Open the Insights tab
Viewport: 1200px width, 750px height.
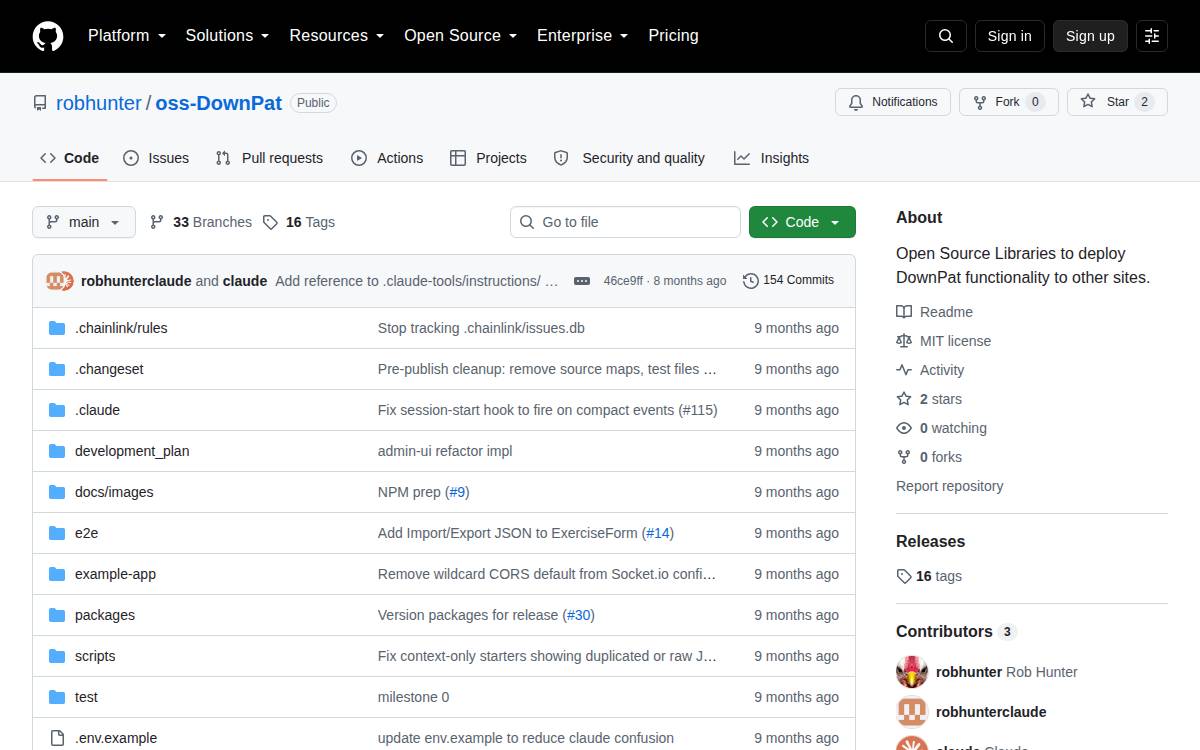click(771, 158)
